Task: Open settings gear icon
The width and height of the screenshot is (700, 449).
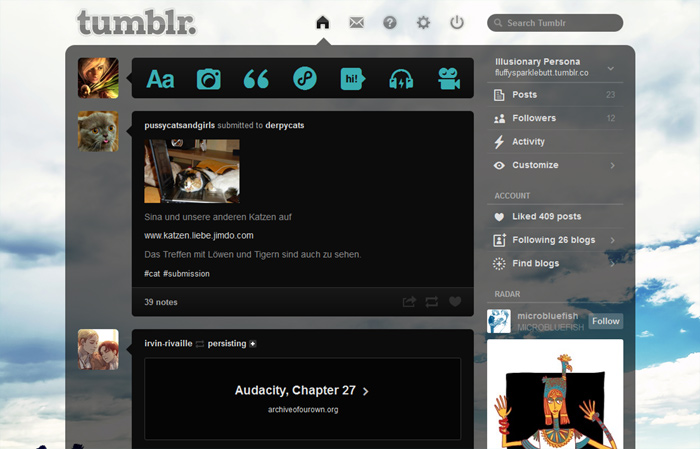Action: [x=423, y=22]
